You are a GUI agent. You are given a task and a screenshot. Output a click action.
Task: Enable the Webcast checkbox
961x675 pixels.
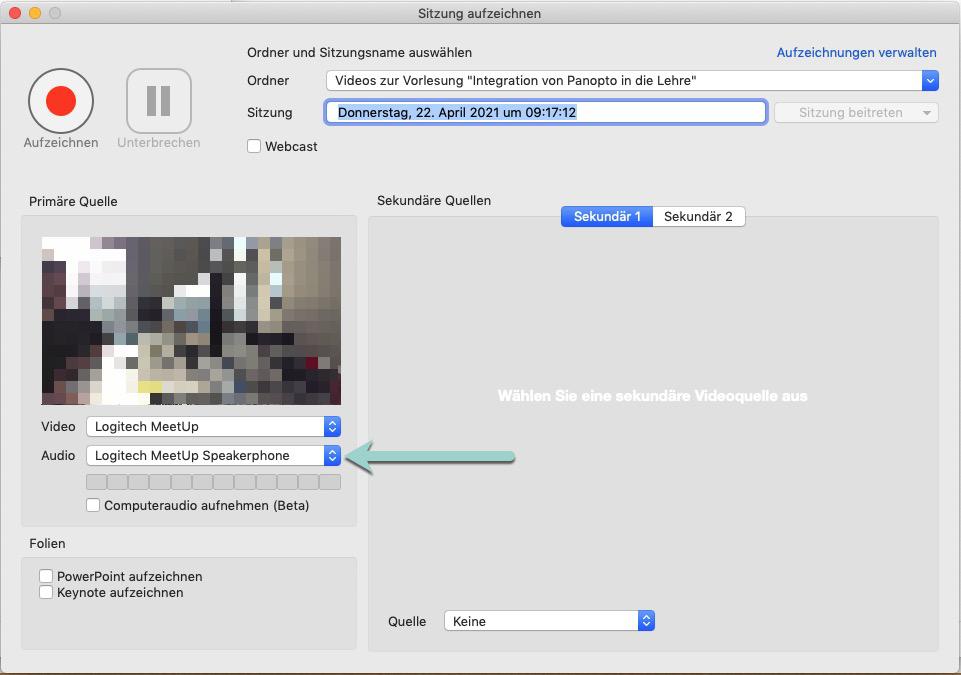254,146
